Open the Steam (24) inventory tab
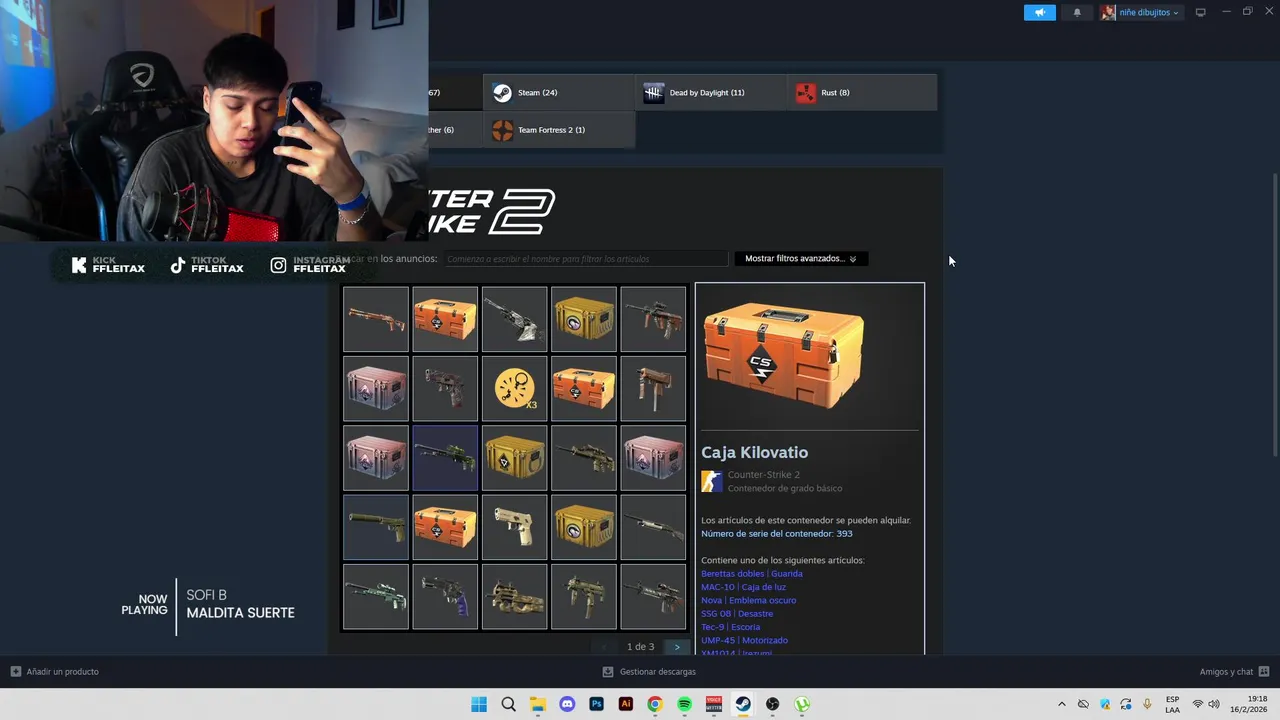This screenshot has height=720, width=1280. coord(559,92)
